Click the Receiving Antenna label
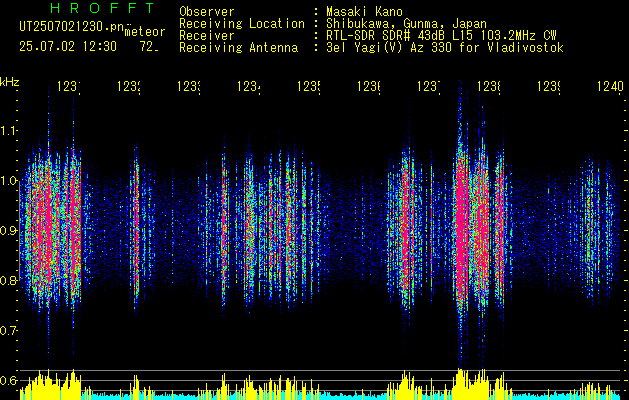The image size is (629, 400). [x=238, y=48]
